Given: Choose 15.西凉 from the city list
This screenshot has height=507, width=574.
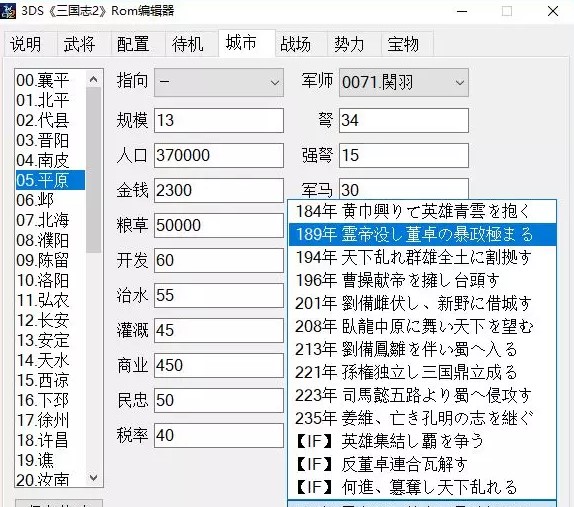Looking at the screenshot, I should coord(50,380).
